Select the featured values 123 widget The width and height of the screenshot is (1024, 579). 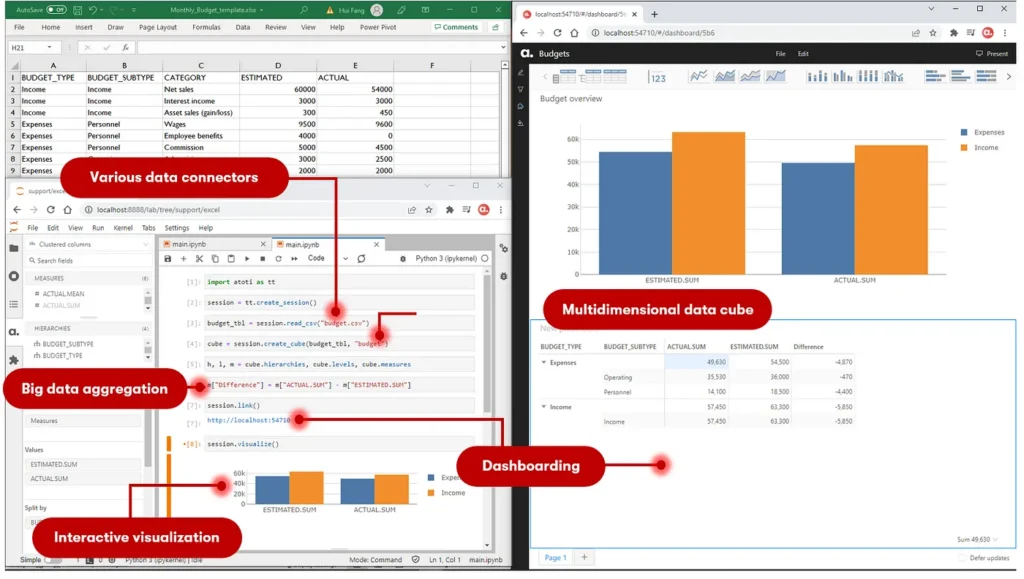[658, 78]
